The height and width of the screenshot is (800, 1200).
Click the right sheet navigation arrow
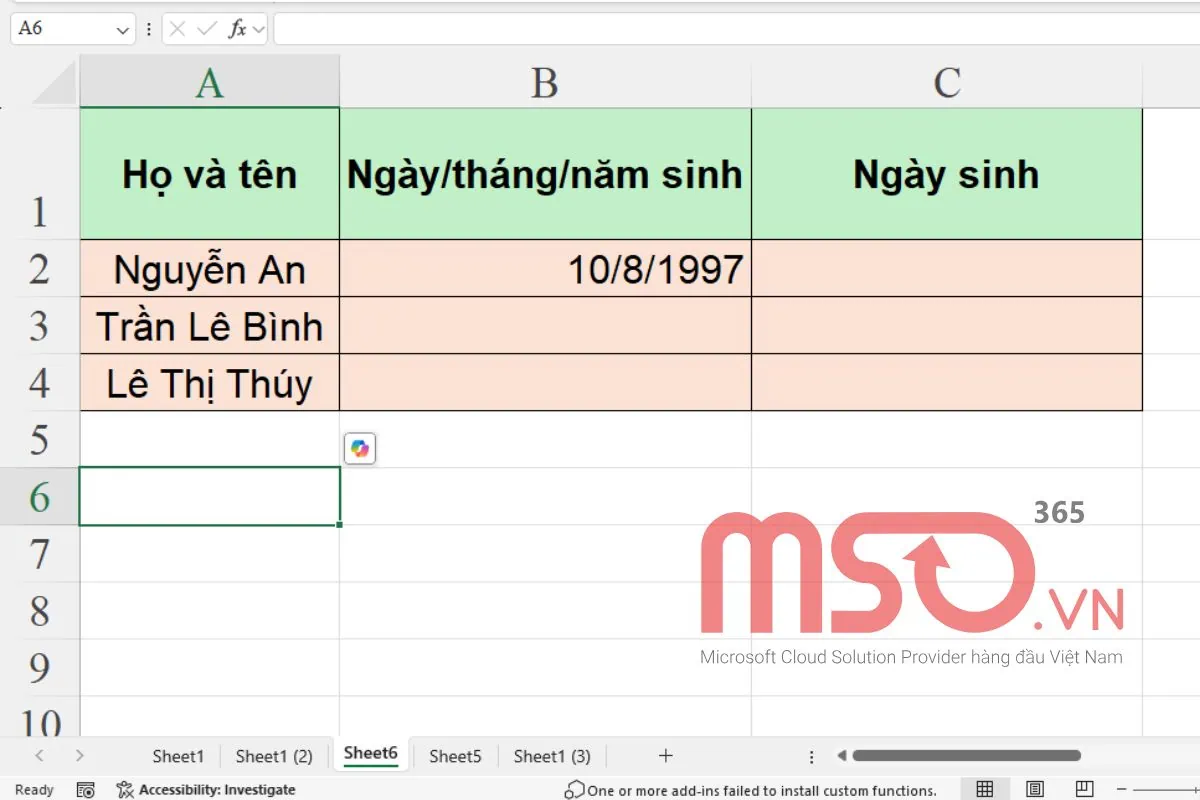80,756
